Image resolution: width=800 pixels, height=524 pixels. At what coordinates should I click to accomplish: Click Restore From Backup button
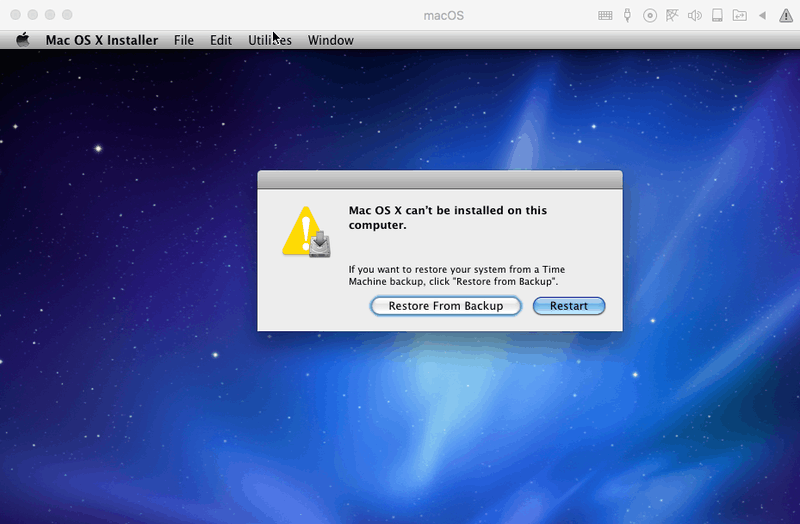coord(446,306)
